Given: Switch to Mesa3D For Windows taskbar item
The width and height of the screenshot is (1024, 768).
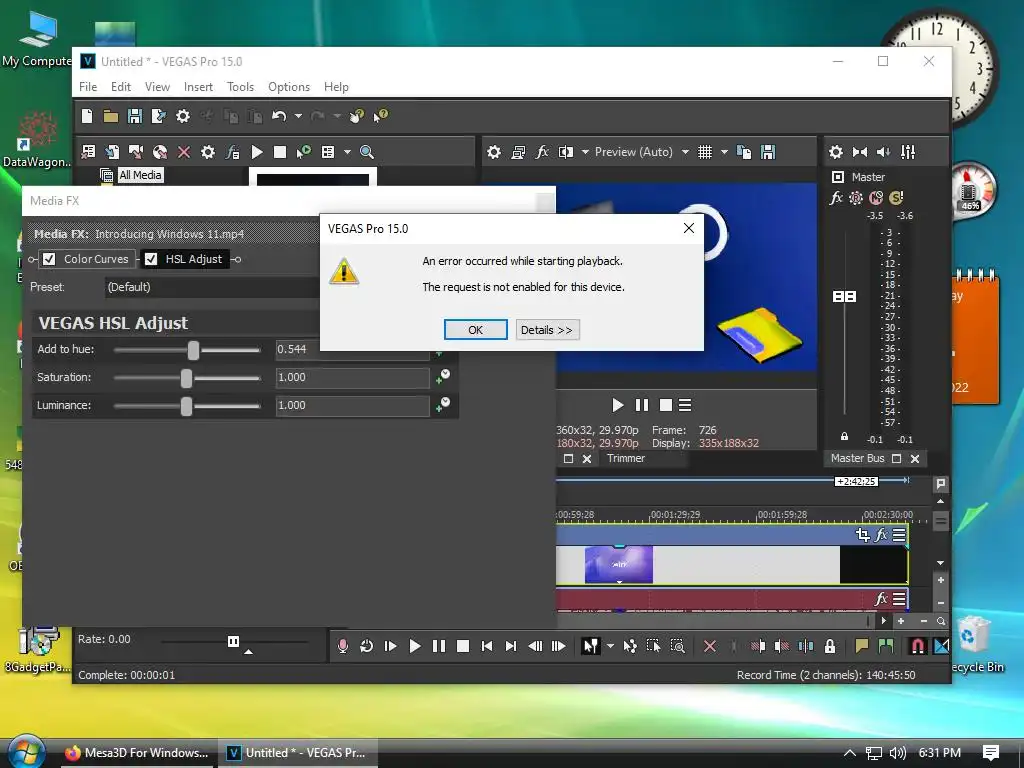Looking at the screenshot, I should tap(136, 753).
